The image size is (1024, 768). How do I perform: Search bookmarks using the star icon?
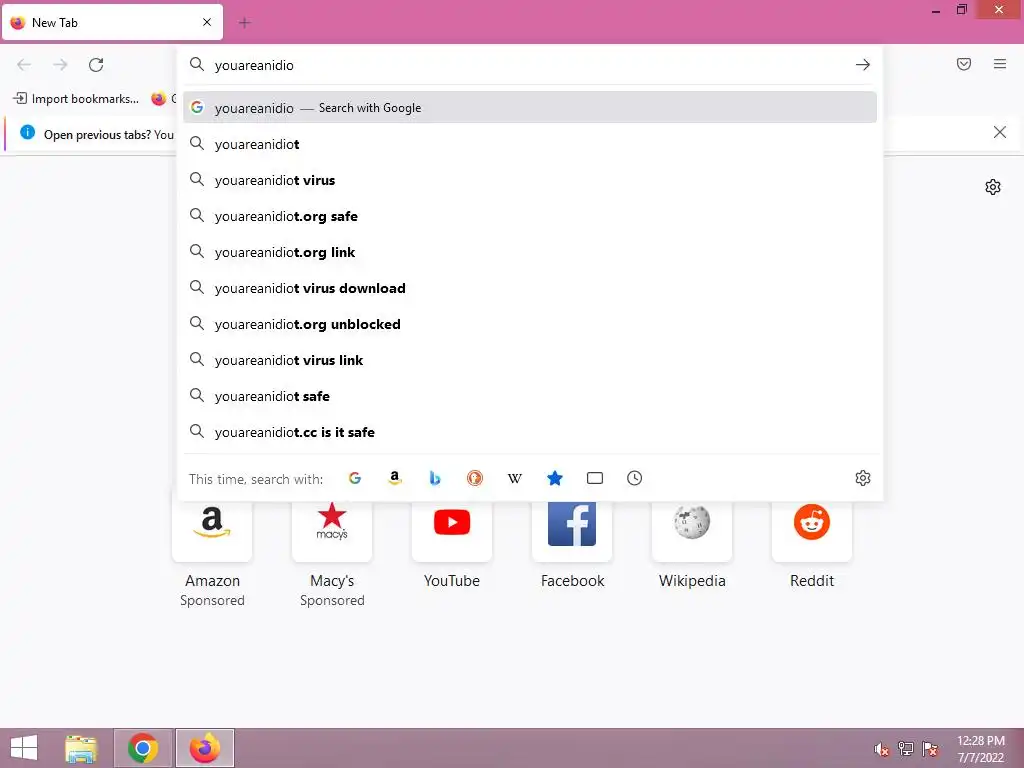(x=554, y=478)
